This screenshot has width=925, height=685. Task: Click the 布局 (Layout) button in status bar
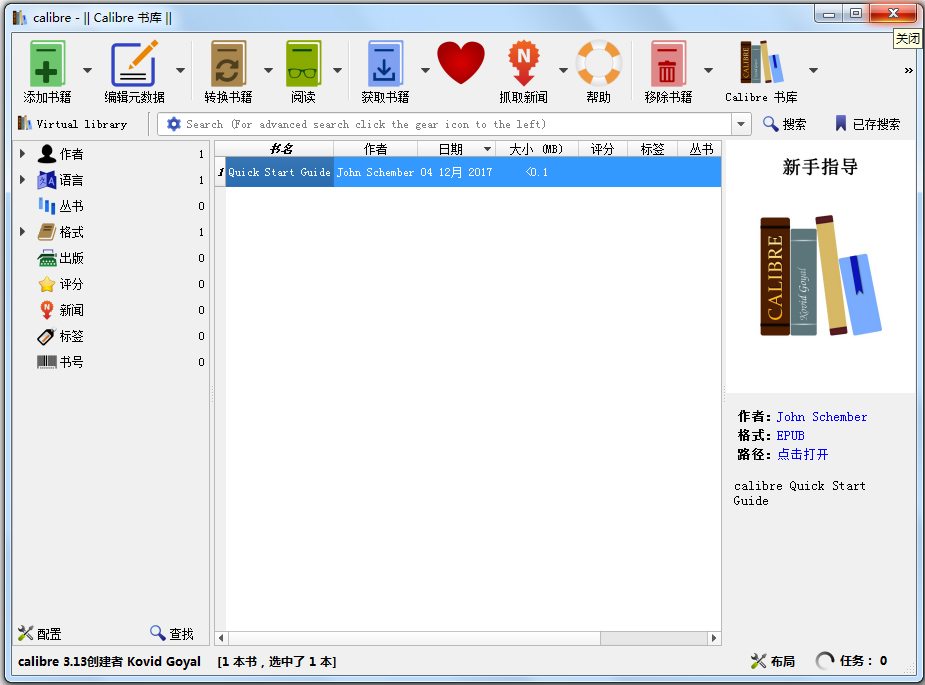[773, 661]
